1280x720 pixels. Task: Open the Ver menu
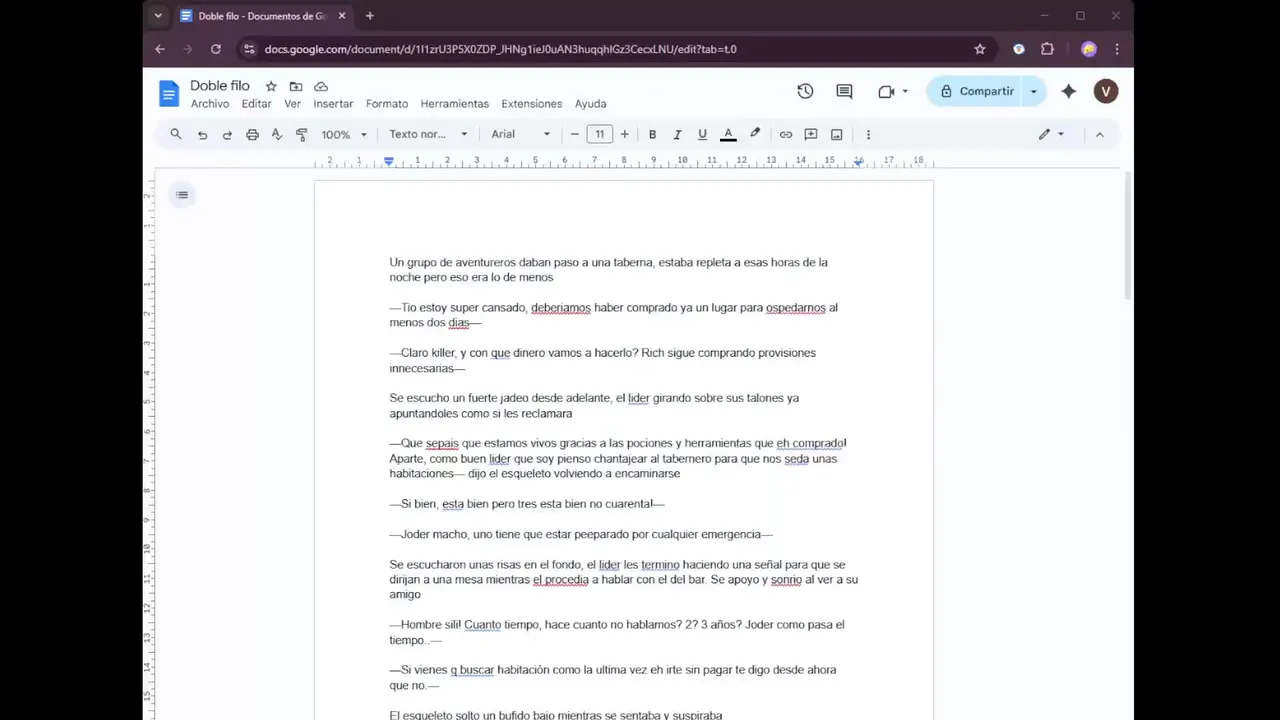point(292,104)
